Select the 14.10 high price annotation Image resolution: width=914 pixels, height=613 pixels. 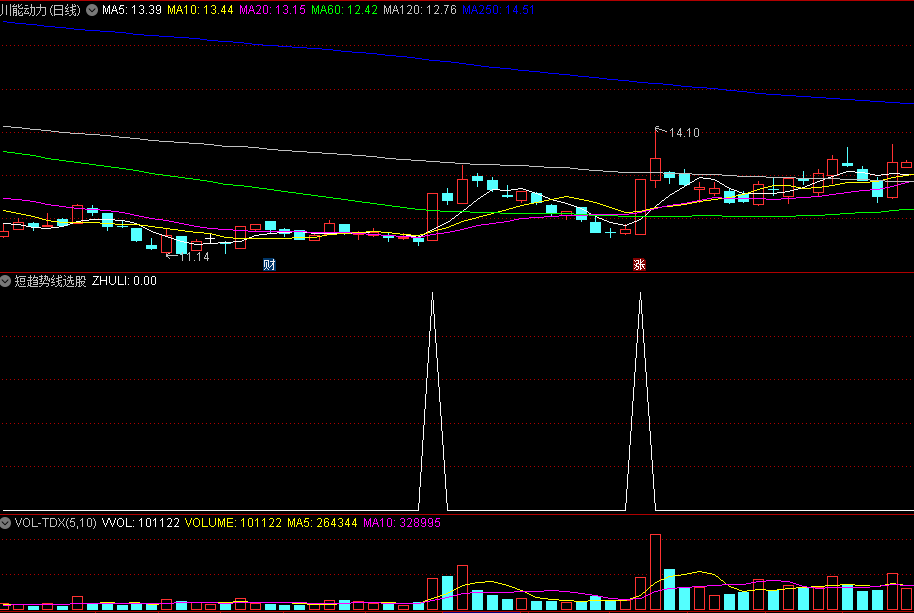[x=684, y=133]
